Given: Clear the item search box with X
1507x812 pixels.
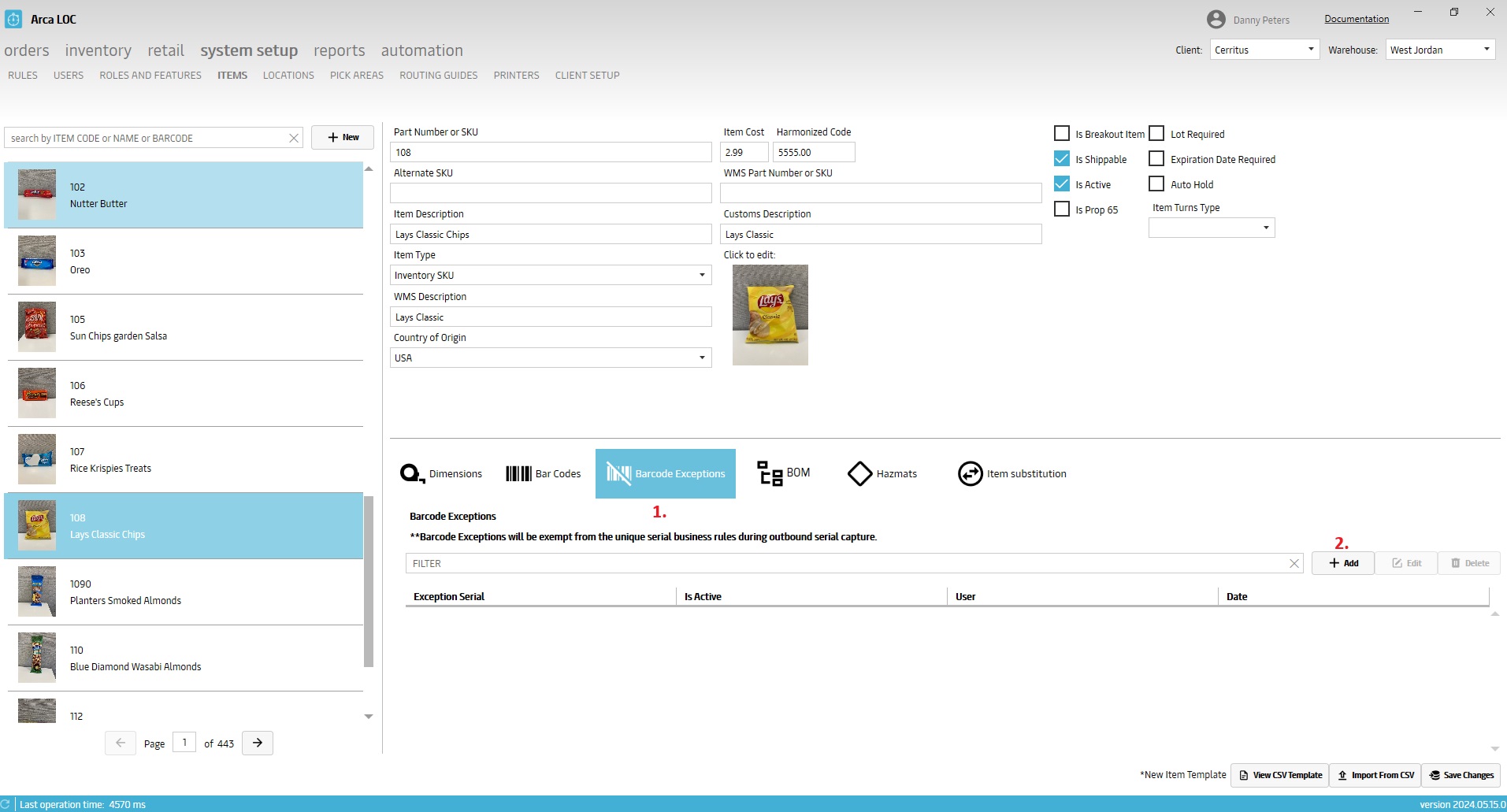Looking at the screenshot, I should pos(294,138).
